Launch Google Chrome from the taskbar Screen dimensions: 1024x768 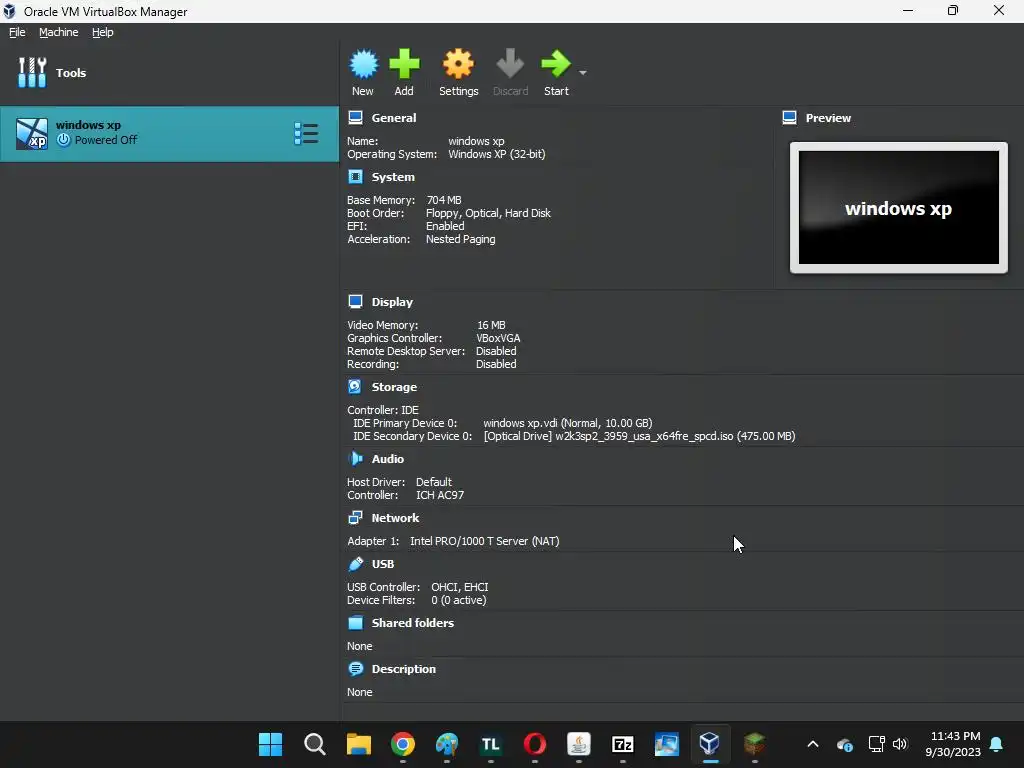point(403,744)
